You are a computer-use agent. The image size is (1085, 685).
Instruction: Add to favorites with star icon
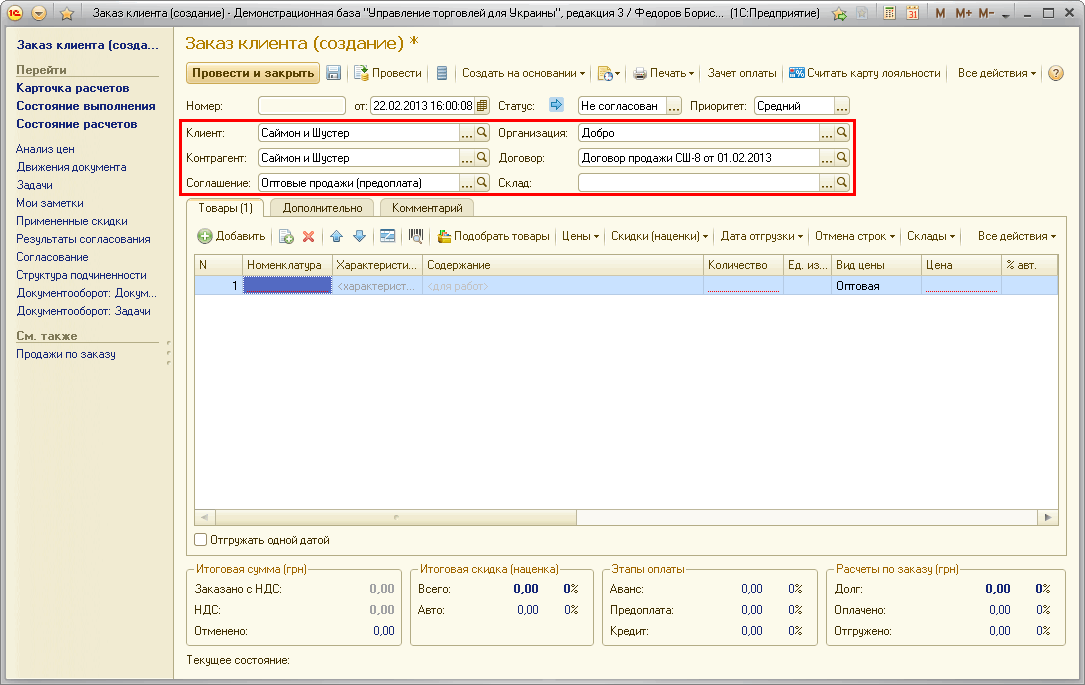coord(67,14)
